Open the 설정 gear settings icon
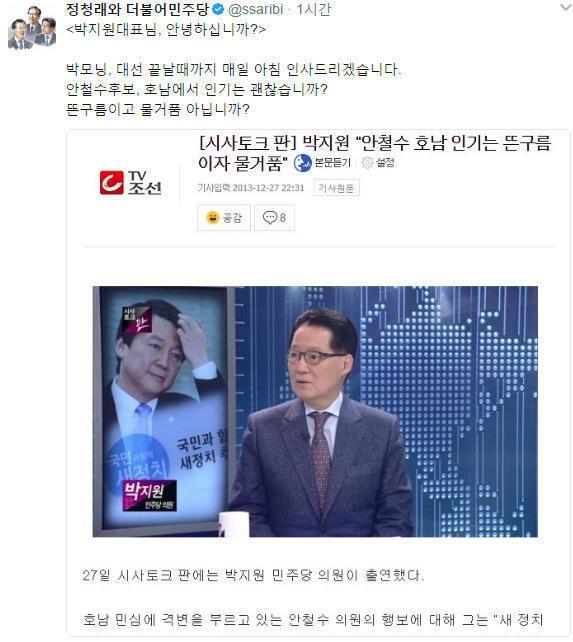The width and height of the screenshot is (573, 642). point(367,163)
